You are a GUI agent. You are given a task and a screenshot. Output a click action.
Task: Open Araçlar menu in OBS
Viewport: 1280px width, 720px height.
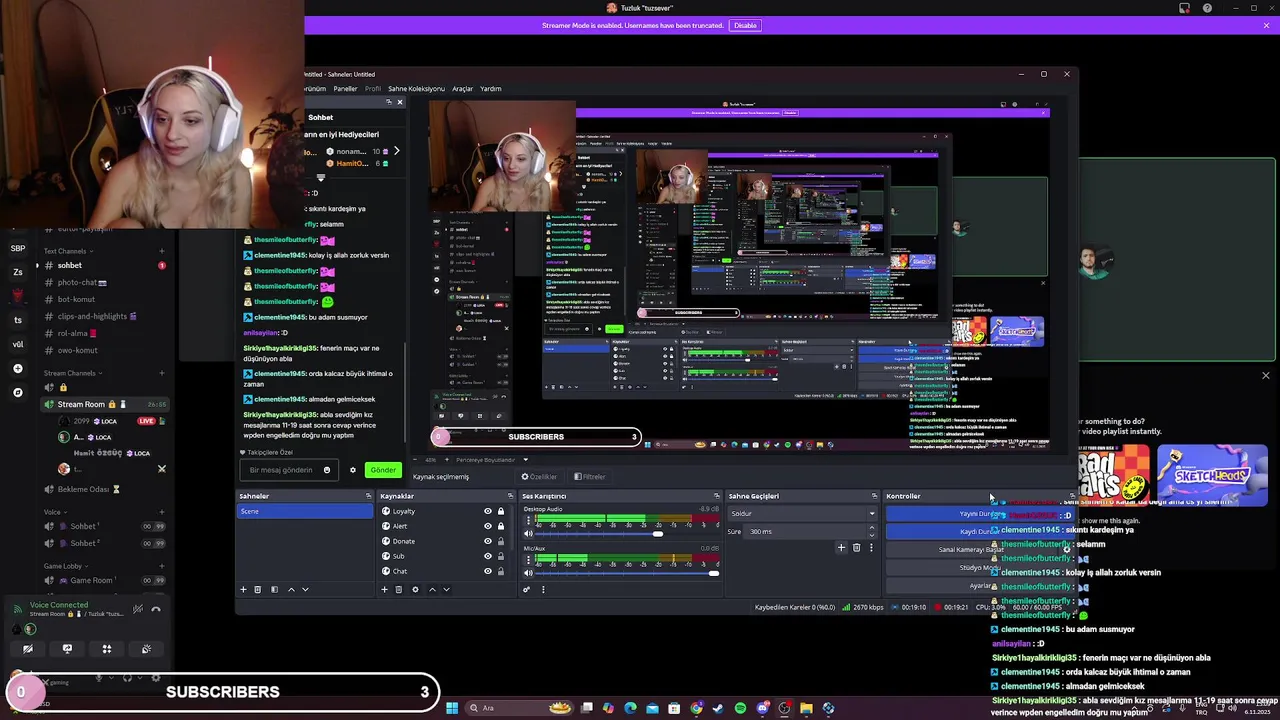tap(462, 88)
